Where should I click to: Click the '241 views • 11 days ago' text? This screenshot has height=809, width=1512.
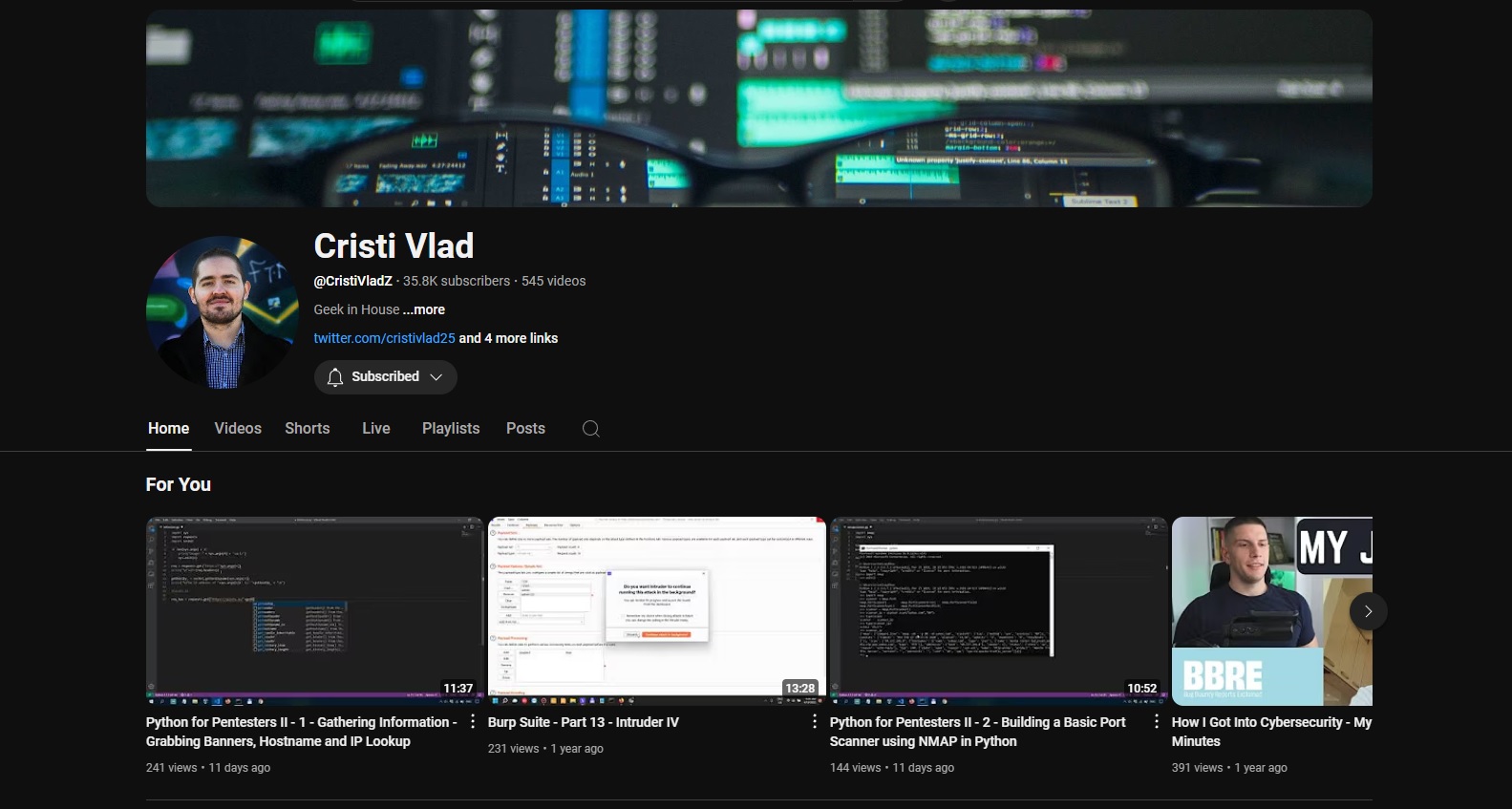tap(208, 768)
